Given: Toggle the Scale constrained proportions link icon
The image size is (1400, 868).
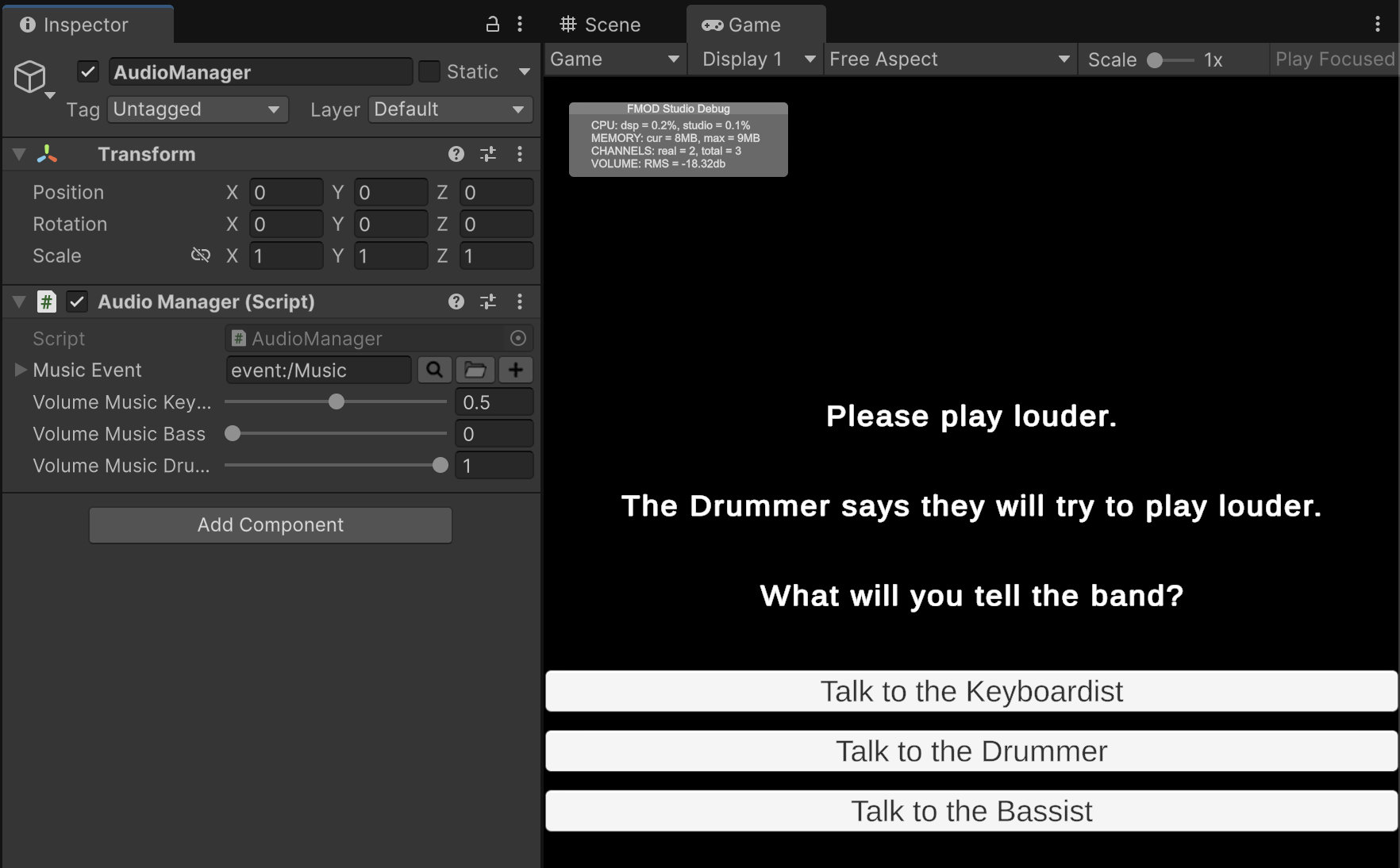Looking at the screenshot, I should click(201, 255).
